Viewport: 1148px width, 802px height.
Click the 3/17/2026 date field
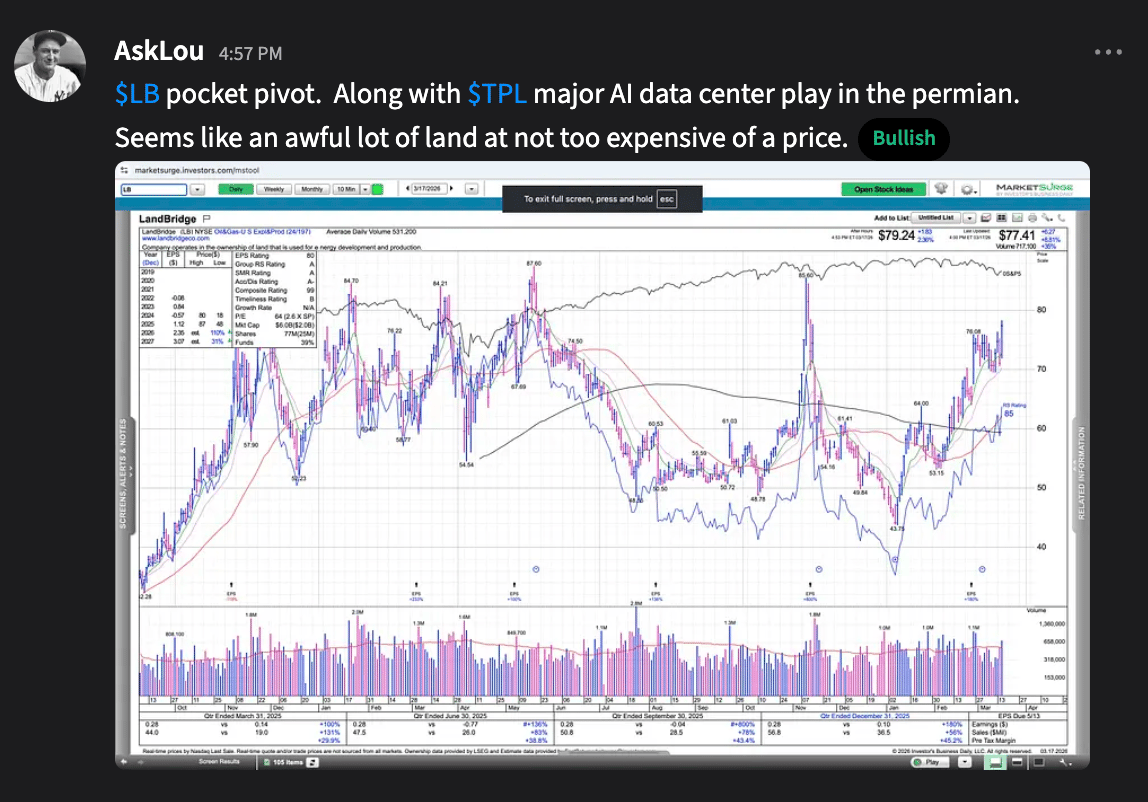pos(428,188)
